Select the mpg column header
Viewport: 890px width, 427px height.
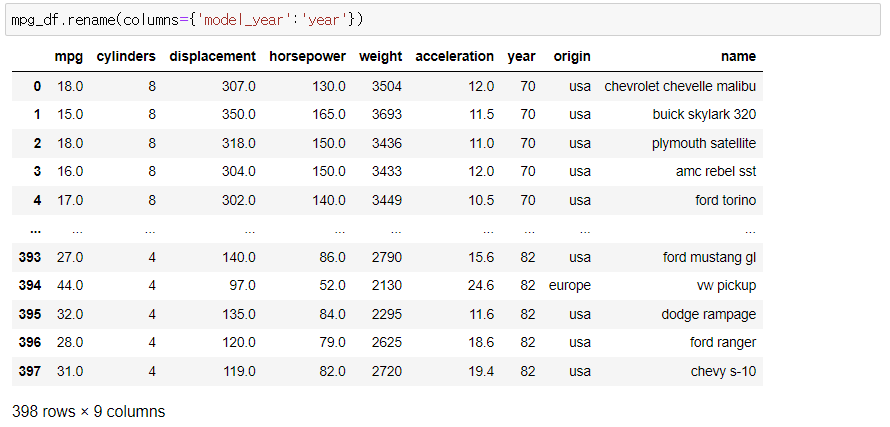click(x=69, y=57)
